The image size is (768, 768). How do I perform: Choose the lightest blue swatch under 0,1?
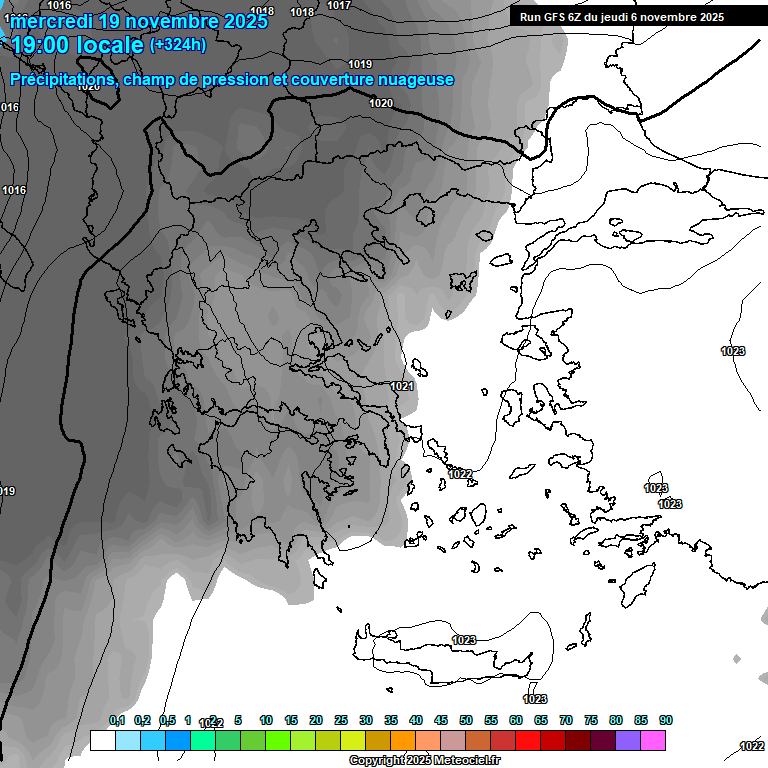(127, 740)
